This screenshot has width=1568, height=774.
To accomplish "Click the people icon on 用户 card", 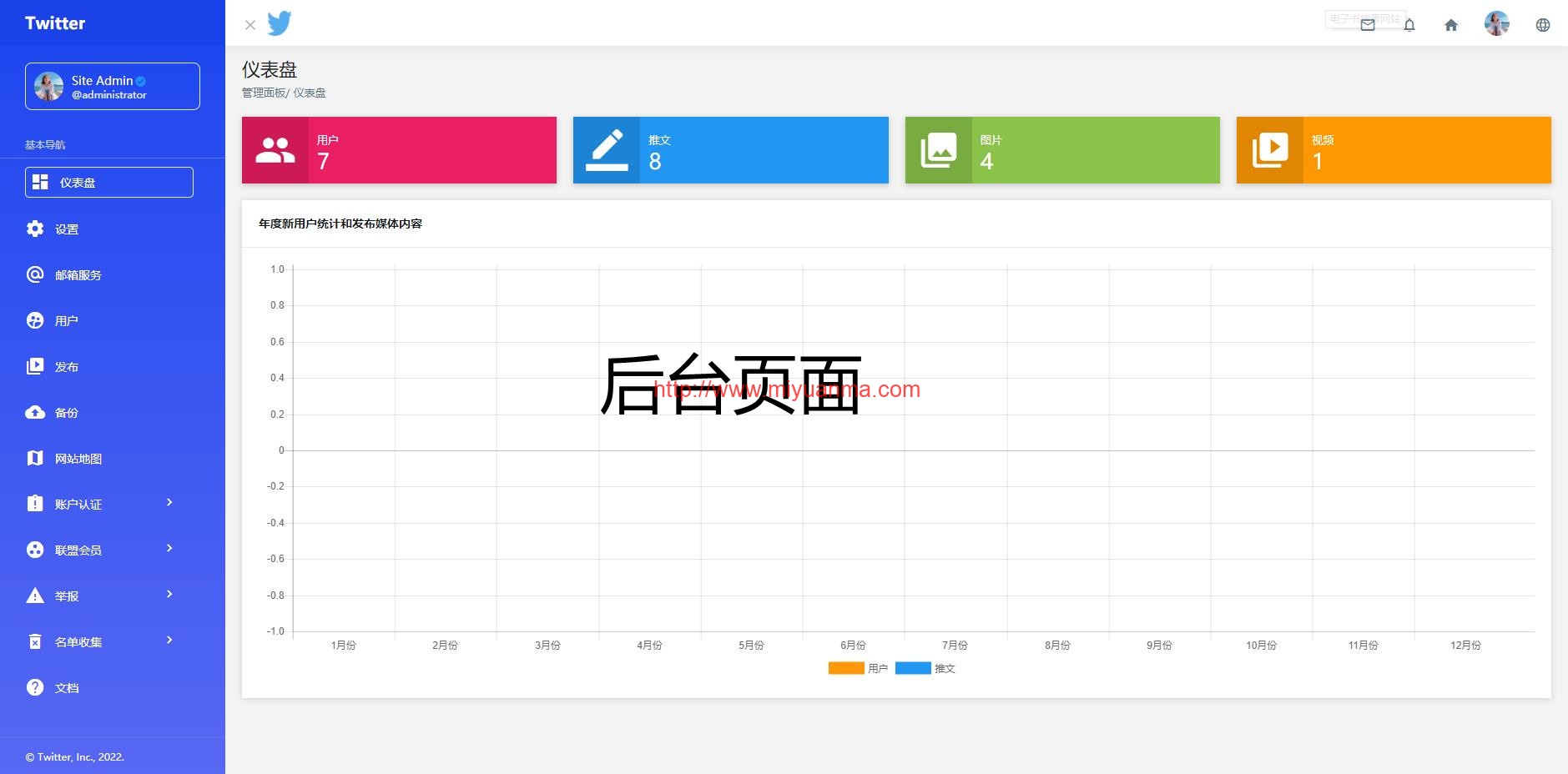I will point(275,150).
